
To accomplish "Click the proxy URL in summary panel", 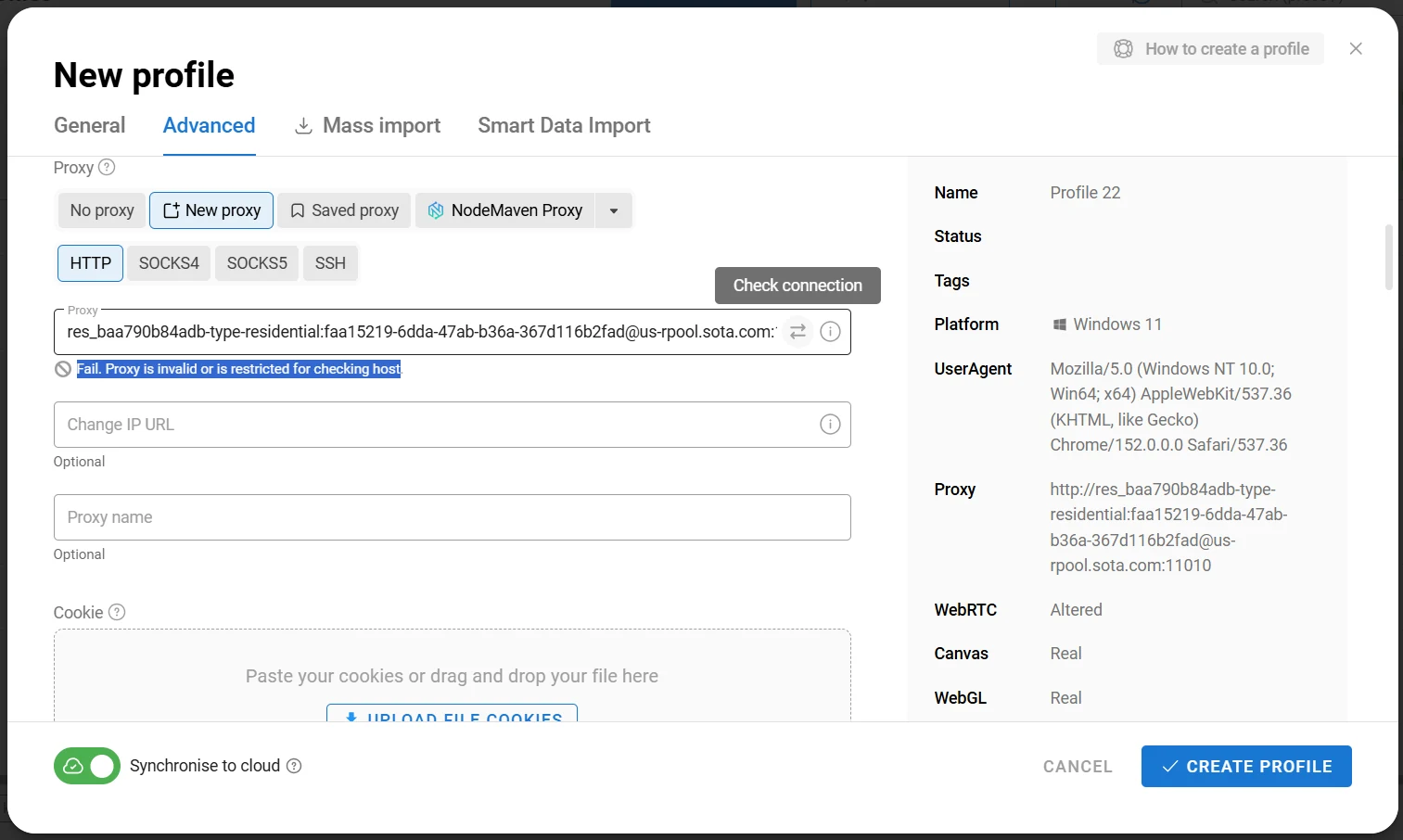I will 1168,528.
